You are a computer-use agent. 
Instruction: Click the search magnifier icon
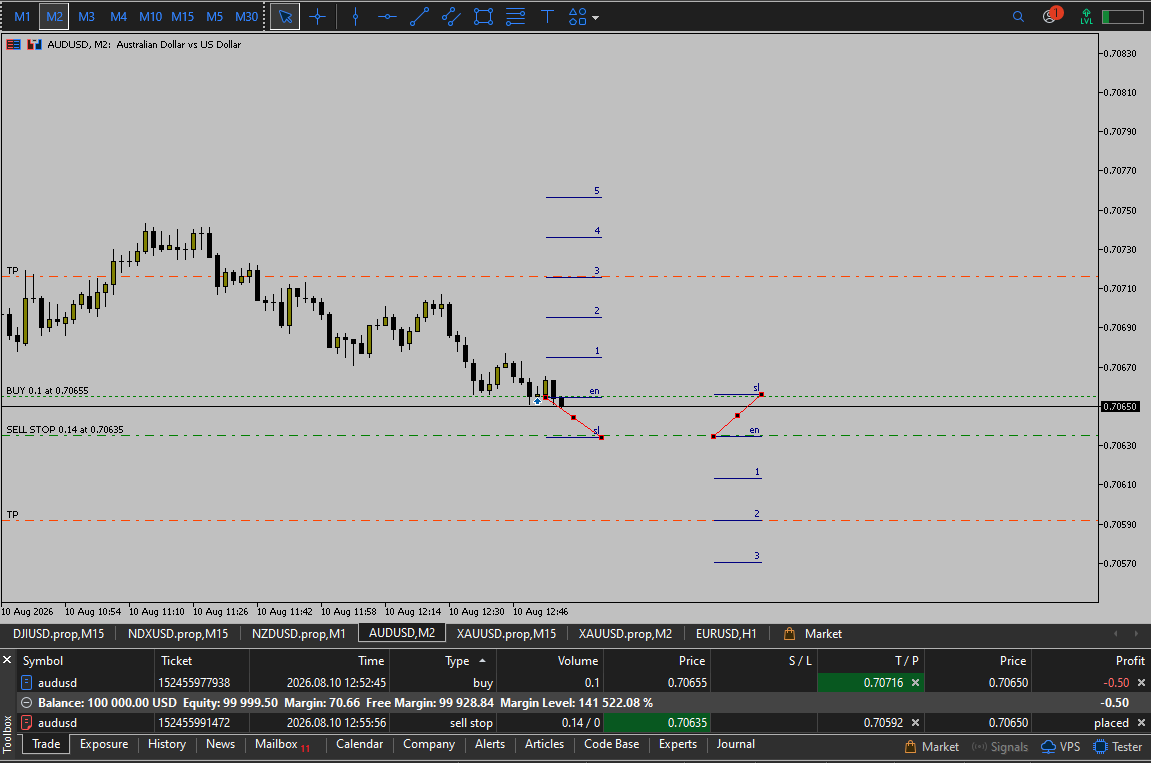(1018, 16)
